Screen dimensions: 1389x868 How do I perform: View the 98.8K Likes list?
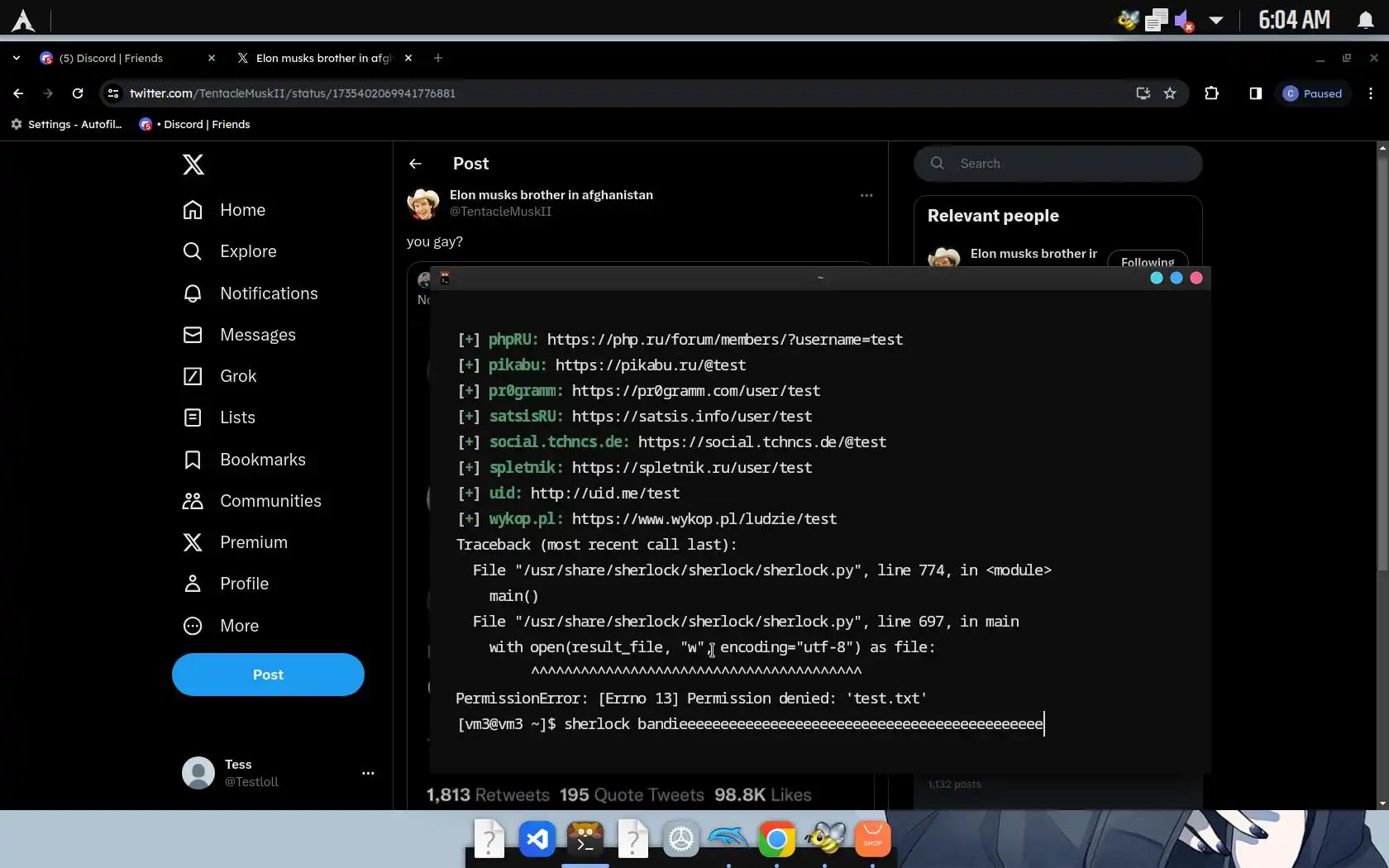pos(763,795)
